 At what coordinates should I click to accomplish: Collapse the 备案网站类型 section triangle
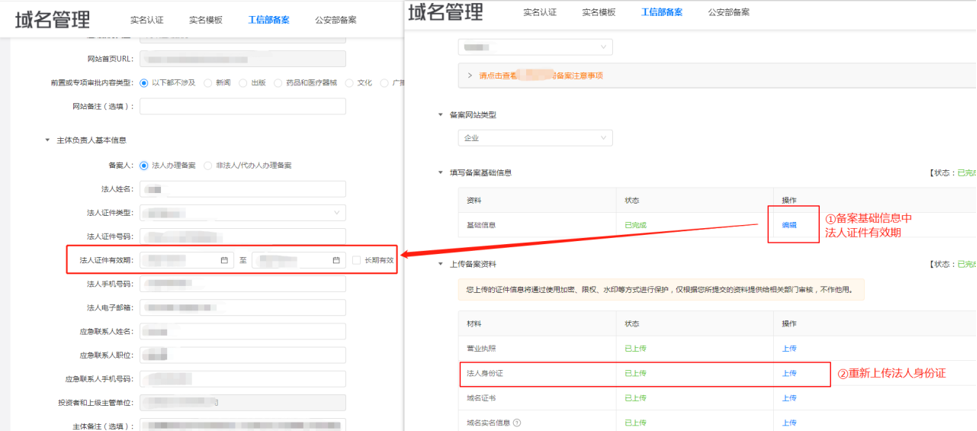(x=441, y=114)
